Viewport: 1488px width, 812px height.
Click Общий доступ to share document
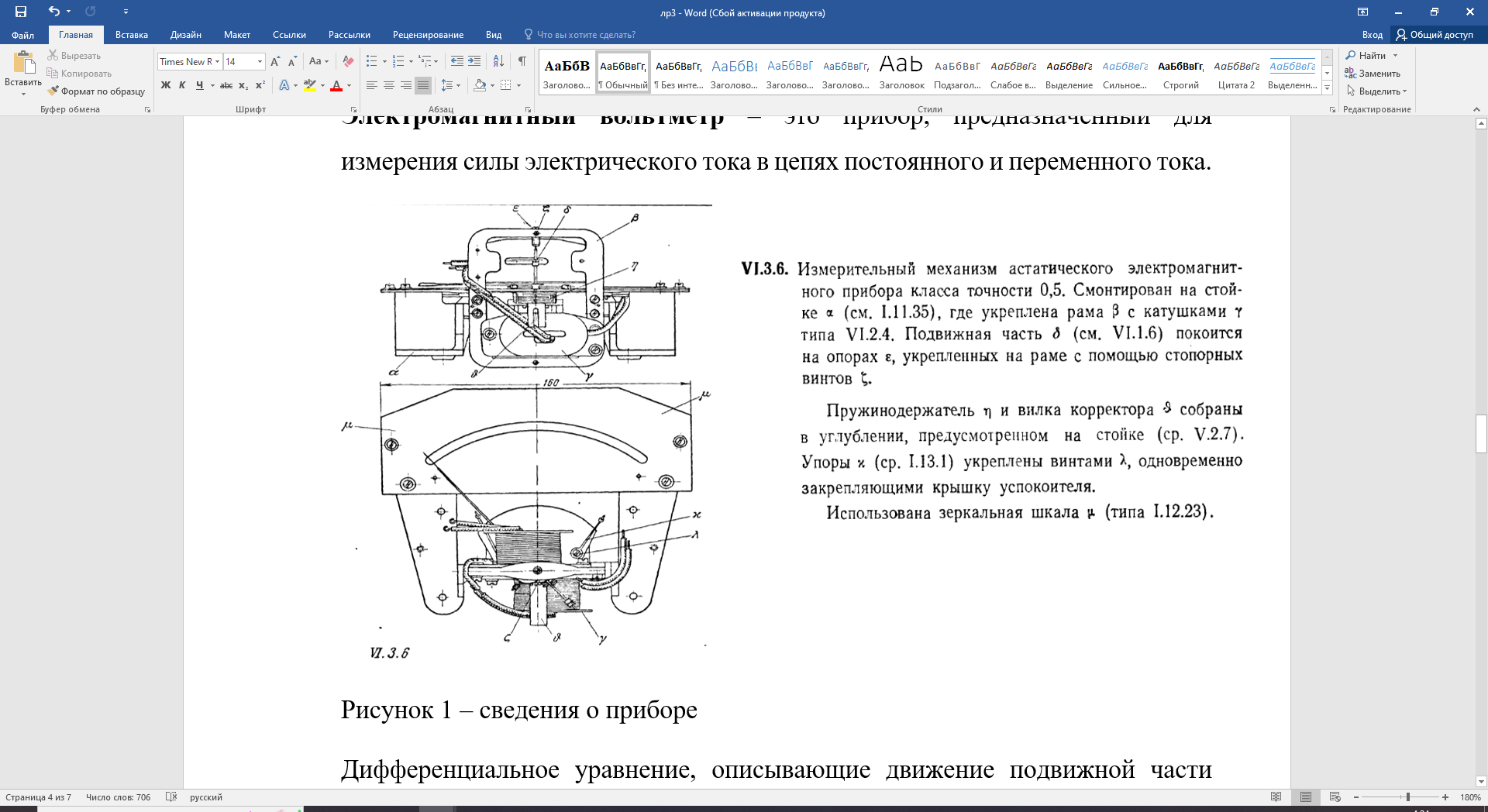[x=1435, y=35]
